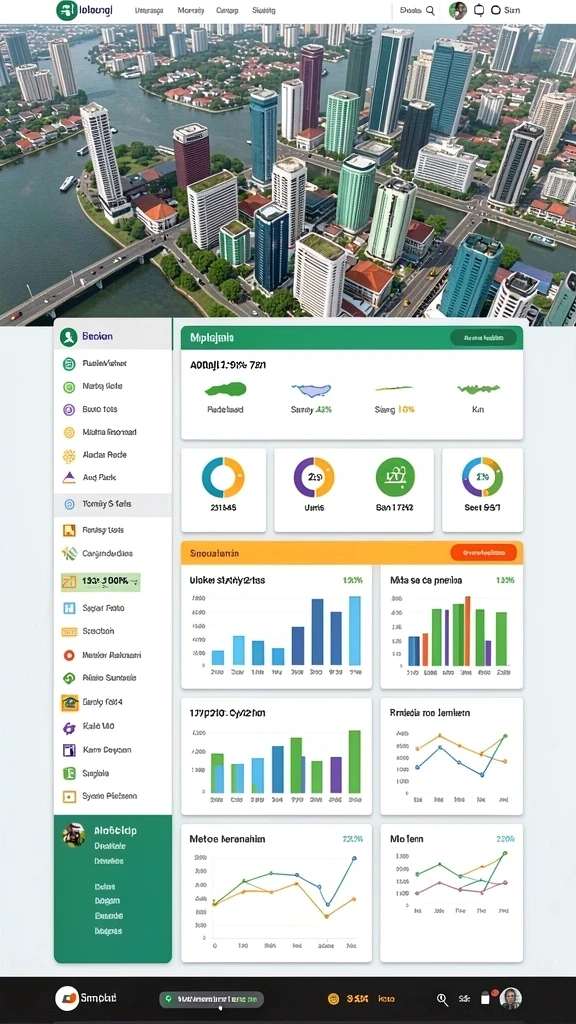
Task: Click the purple and orange donut chart card
Action: coord(353,490)
